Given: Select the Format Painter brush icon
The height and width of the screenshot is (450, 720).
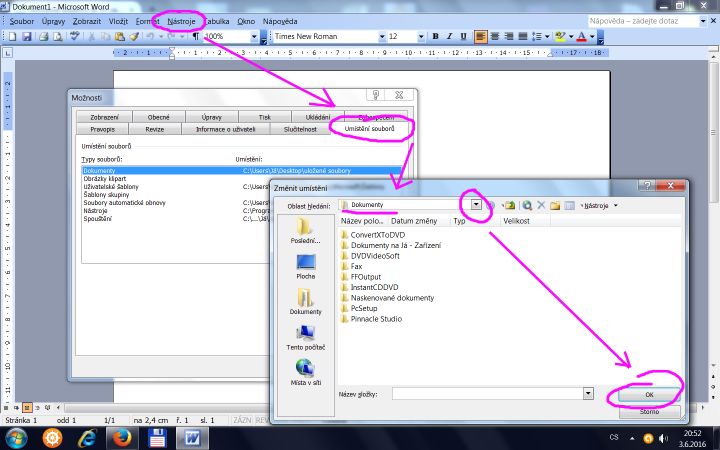Looking at the screenshot, I should pos(134,36).
